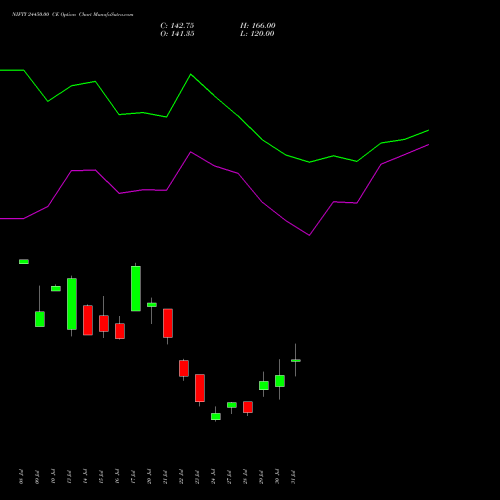The height and width of the screenshot is (500, 500).
Task: Click the 21 Jul red candlestick
Action: point(168,323)
